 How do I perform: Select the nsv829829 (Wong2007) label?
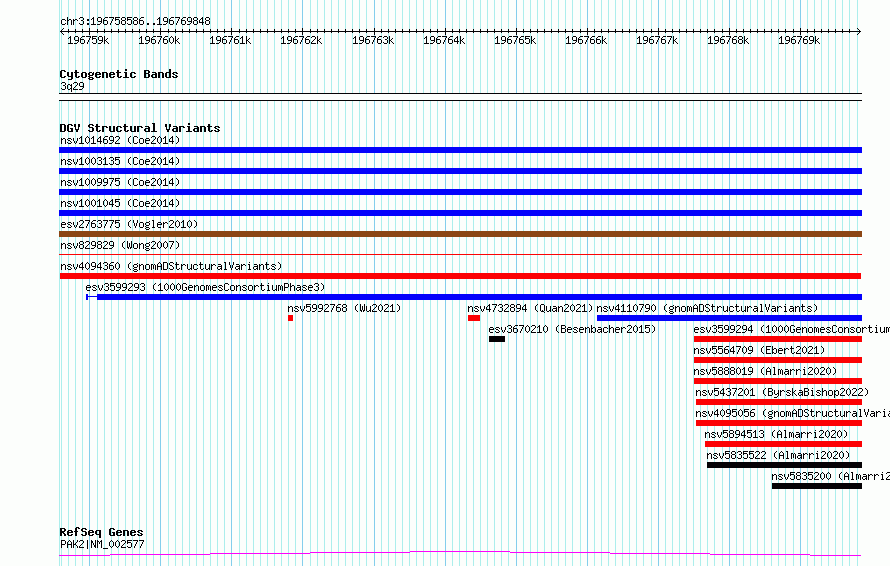pos(120,245)
